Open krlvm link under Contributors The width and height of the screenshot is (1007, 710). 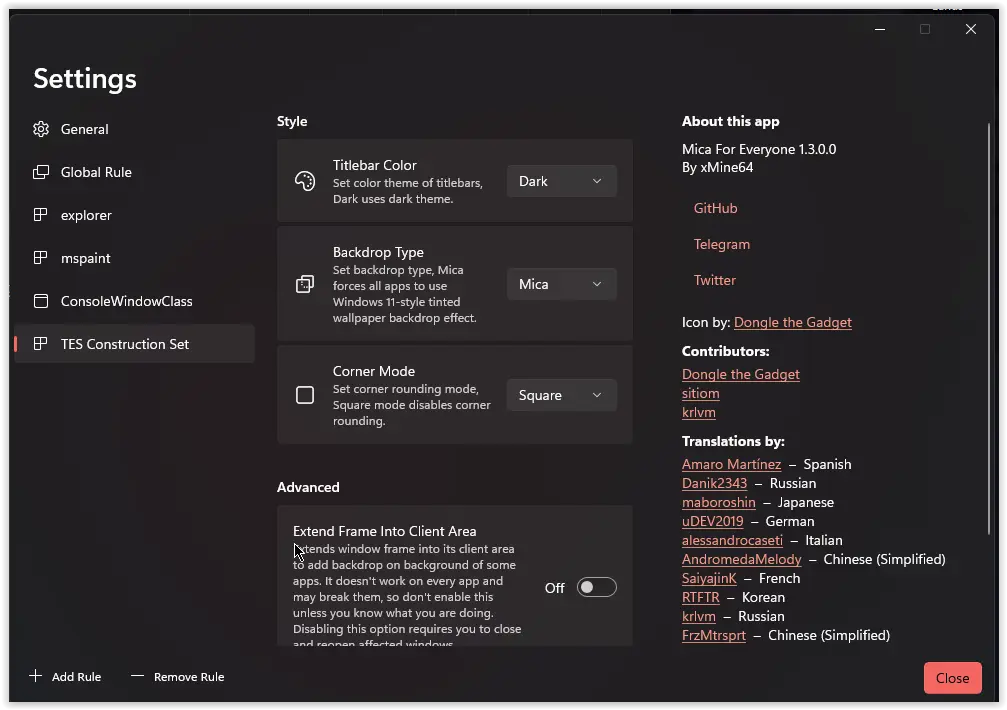click(x=699, y=412)
